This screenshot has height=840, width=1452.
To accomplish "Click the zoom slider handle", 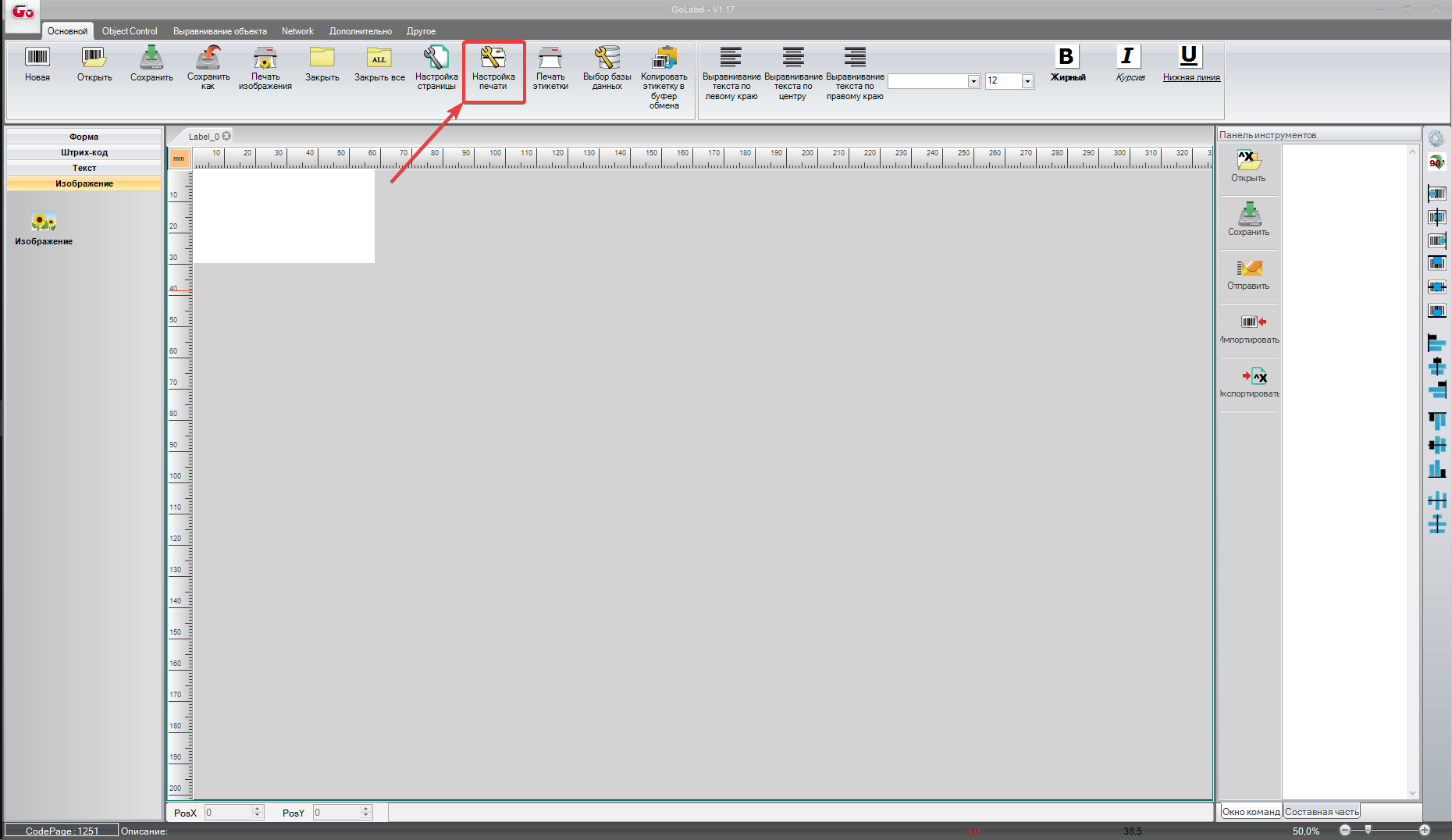I will click(x=1368, y=830).
